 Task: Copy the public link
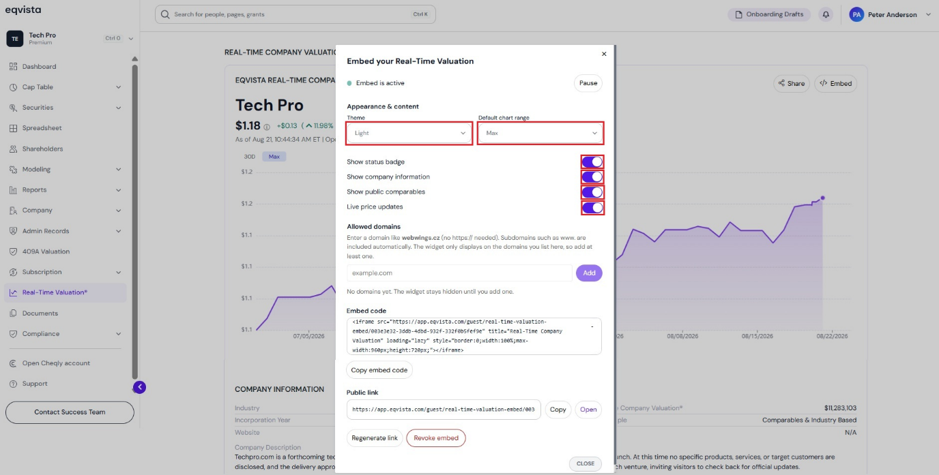(558, 410)
